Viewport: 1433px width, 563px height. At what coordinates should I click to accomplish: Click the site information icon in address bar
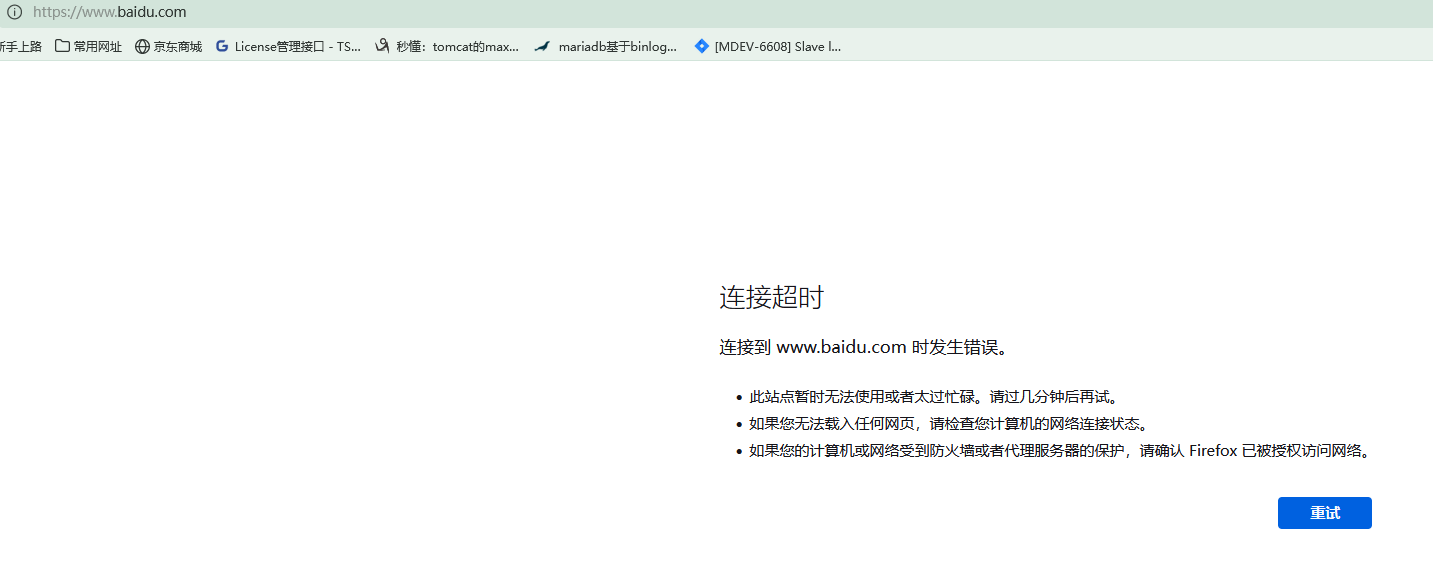click(x=14, y=13)
